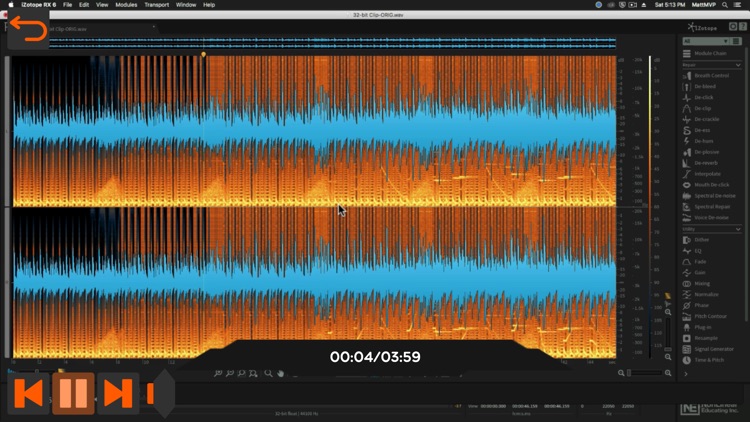Collapse the Repair modules section
This screenshot has height=422, width=750.
(x=738, y=65)
